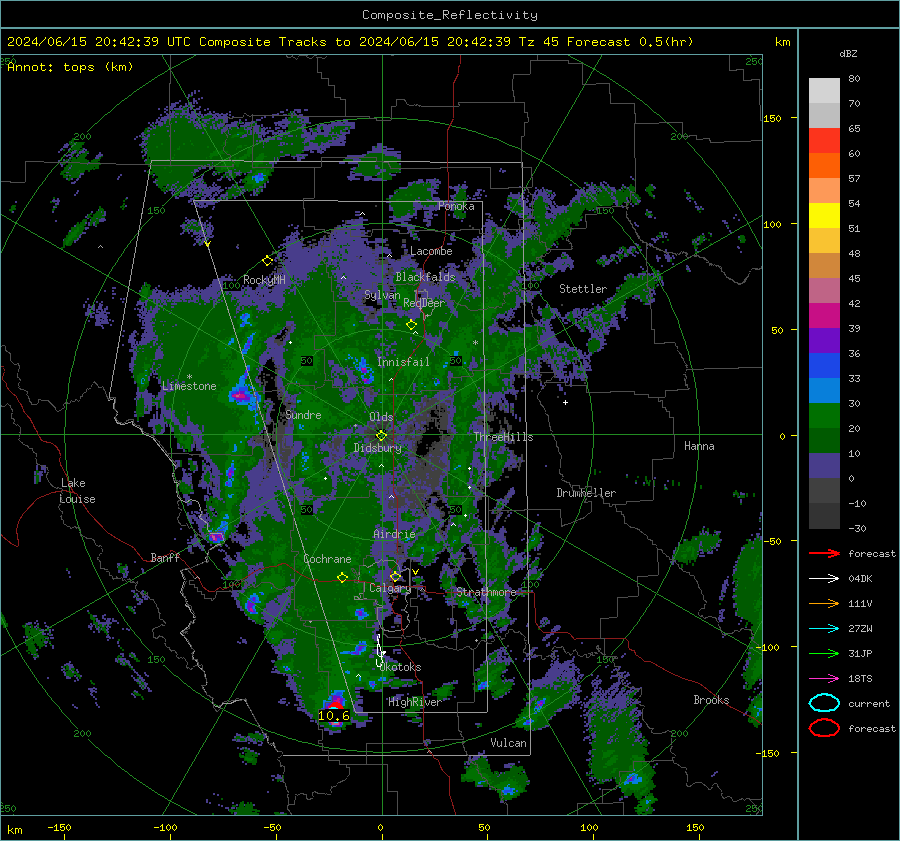Click the 80 dBZ light gray color swatch
Image resolution: width=900 pixels, height=841 pixels.
(824, 90)
